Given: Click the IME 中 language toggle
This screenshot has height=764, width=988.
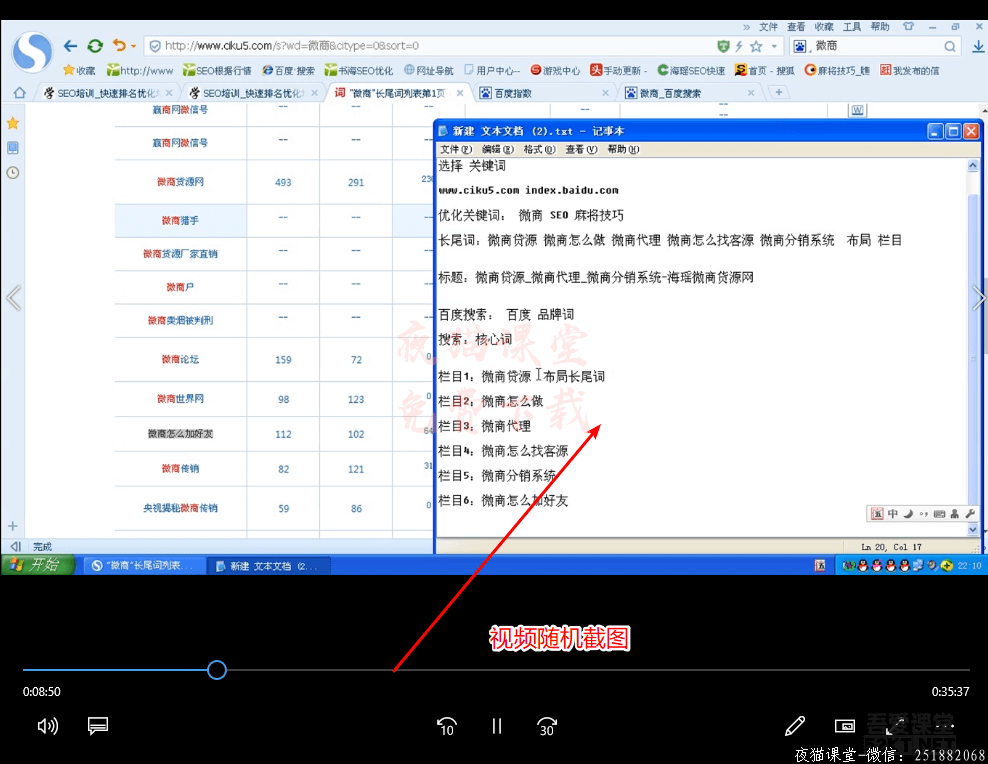Looking at the screenshot, I should click(x=893, y=514).
